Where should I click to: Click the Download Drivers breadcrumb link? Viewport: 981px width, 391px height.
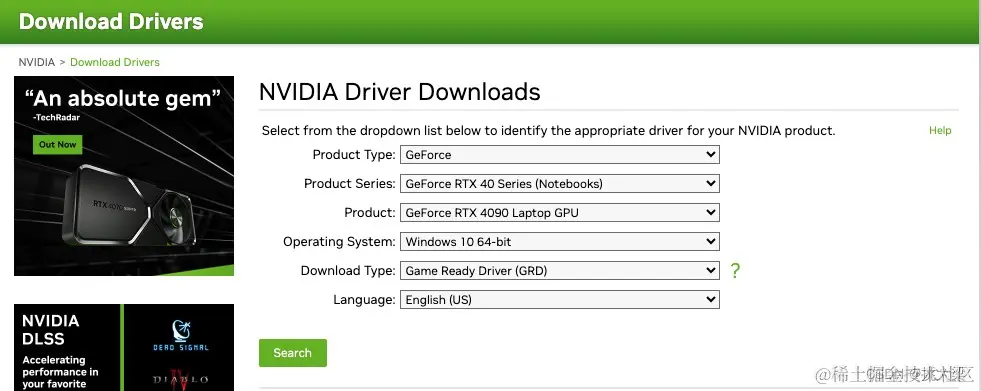(x=114, y=62)
